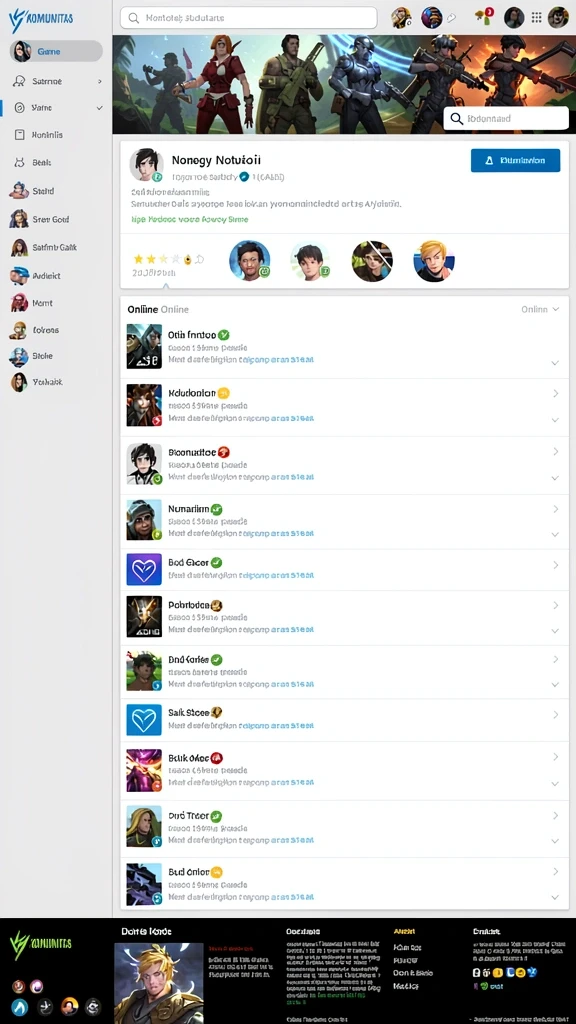The width and height of the screenshot is (576, 1024).
Task: Open the Kdudonlon row via its right arrow
Action: (x=556, y=393)
